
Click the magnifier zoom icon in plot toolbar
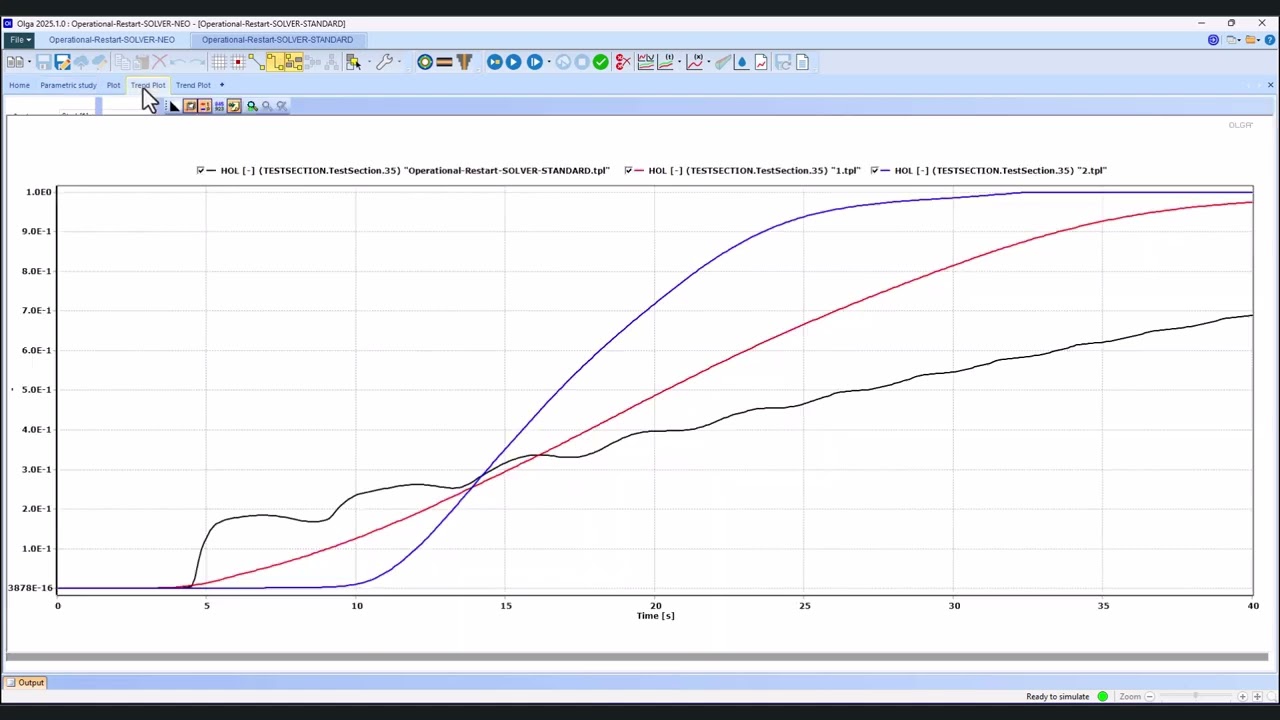coord(252,106)
